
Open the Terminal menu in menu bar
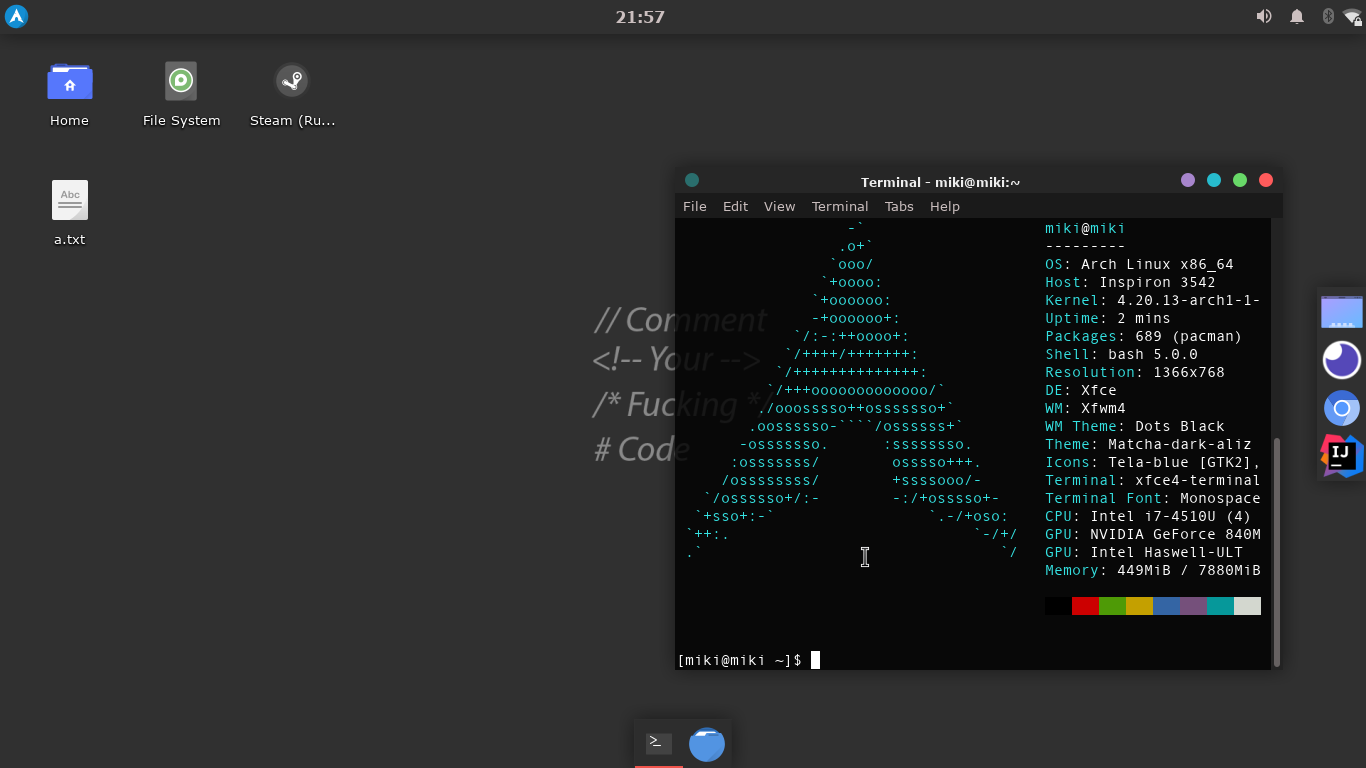coord(840,206)
